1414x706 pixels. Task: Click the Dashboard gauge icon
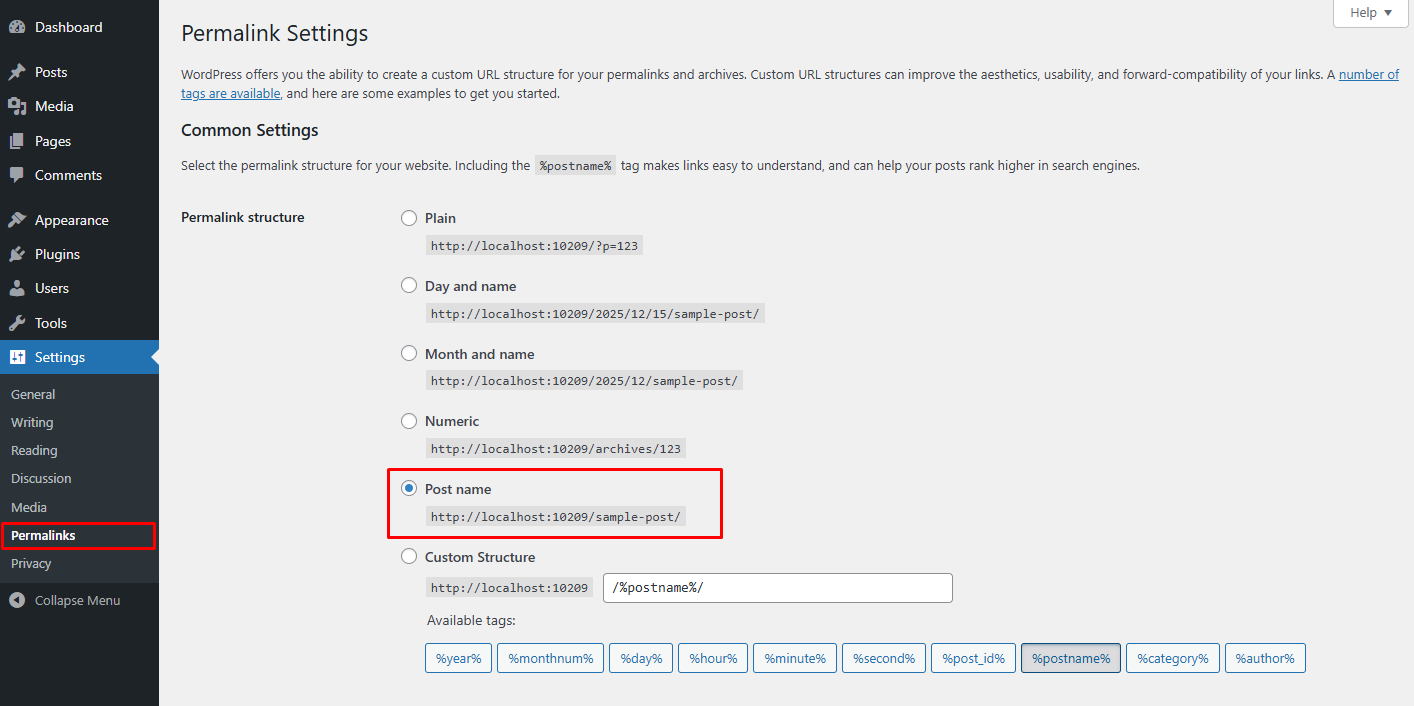click(x=17, y=27)
